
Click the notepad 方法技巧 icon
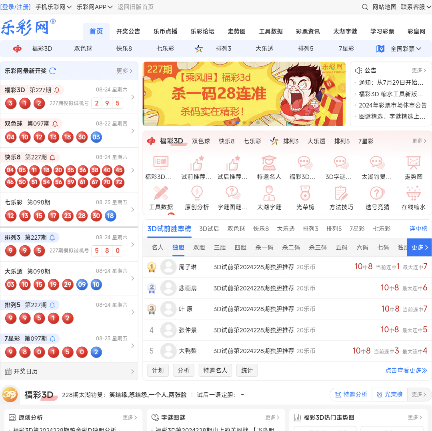tap(341, 193)
